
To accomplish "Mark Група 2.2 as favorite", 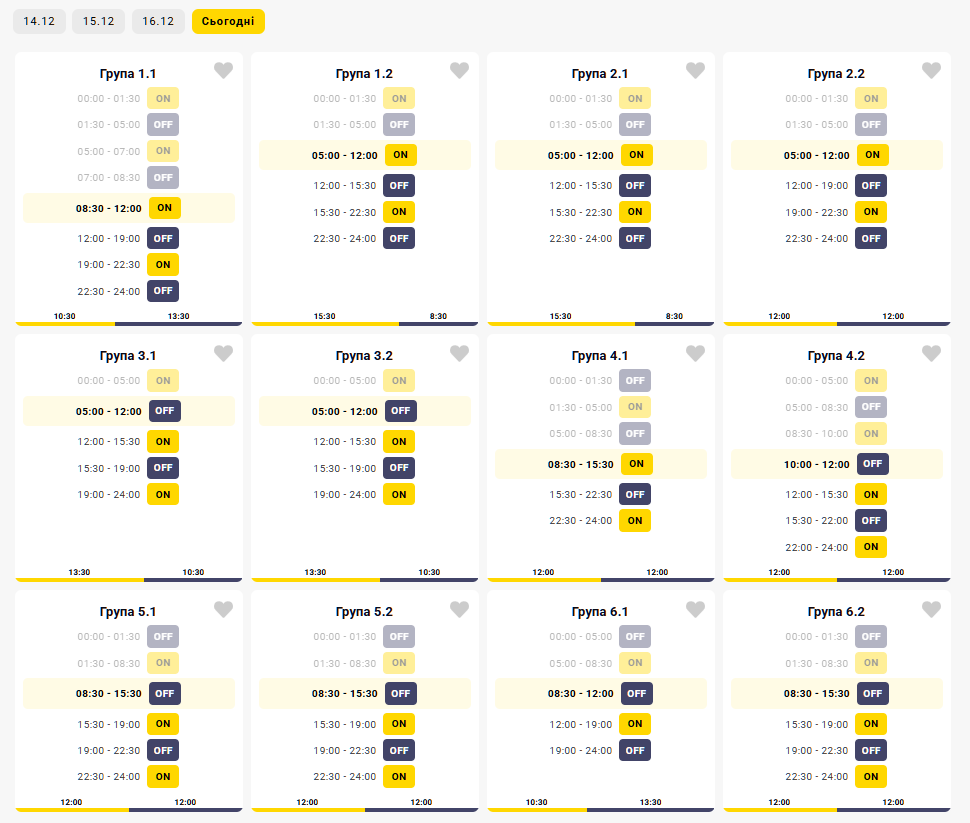I will coord(931,71).
